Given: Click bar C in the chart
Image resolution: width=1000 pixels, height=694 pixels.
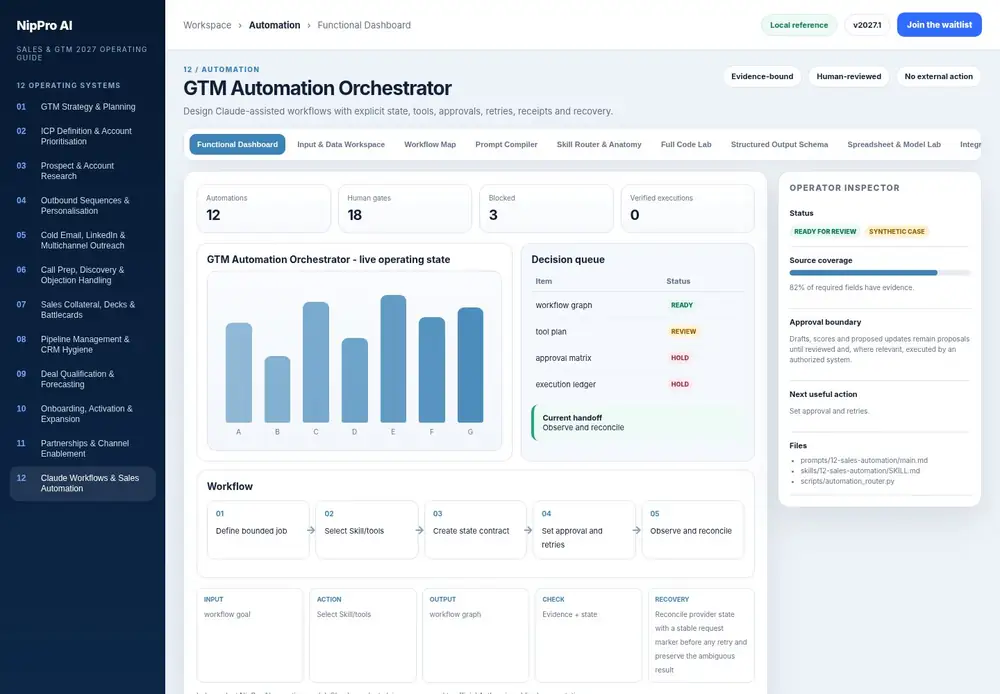Looking at the screenshot, I should (316, 362).
